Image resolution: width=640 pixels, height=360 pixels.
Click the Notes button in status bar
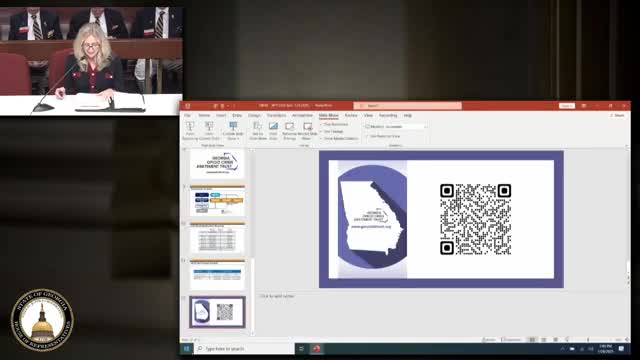click(488, 340)
